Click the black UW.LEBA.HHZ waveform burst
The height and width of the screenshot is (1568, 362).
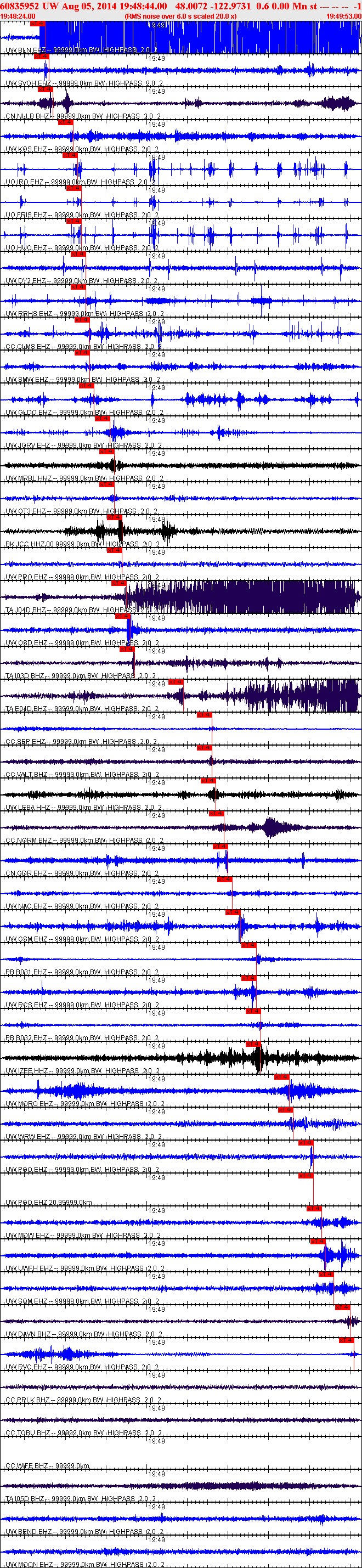[212, 794]
